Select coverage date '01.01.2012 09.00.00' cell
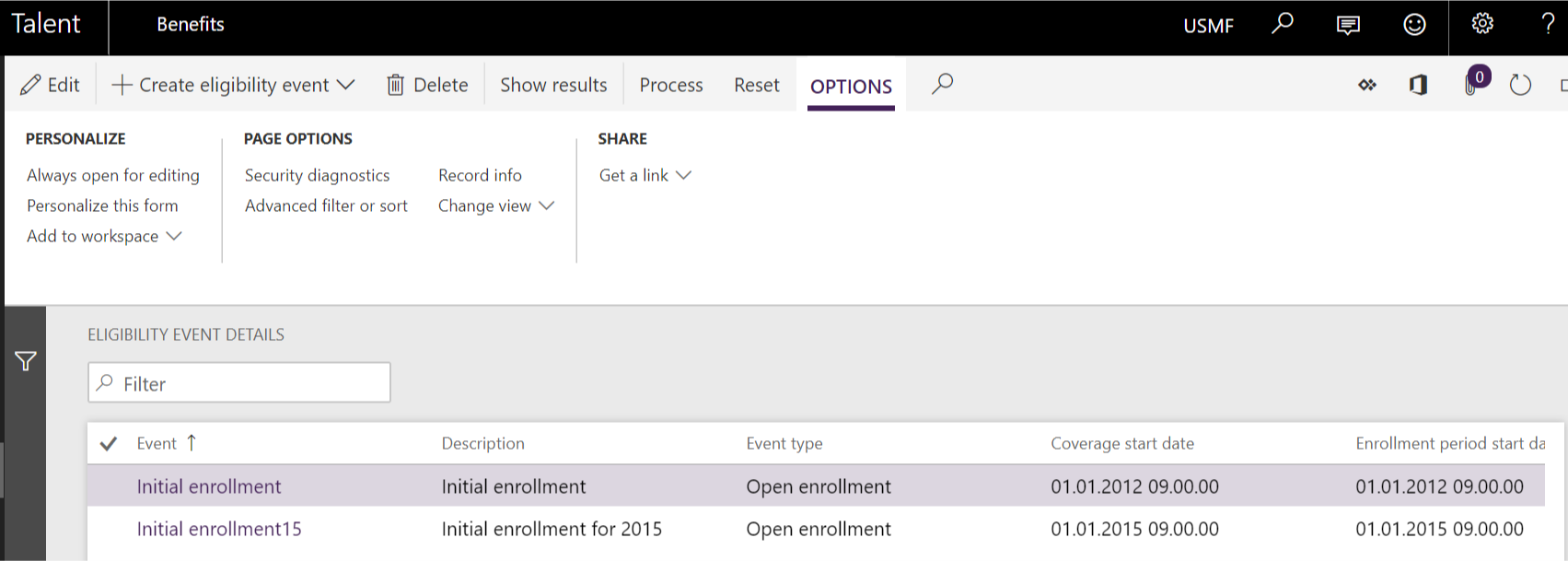Viewport: 1568px width, 561px height. pyautogui.click(x=1134, y=486)
